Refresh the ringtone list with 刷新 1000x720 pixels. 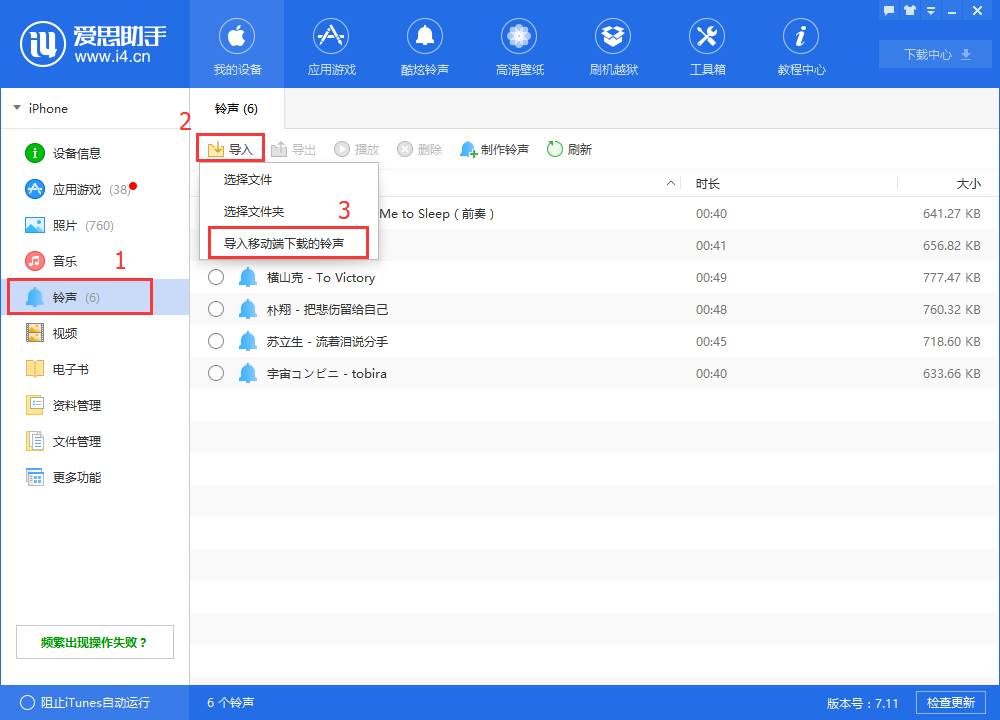pyautogui.click(x=569, y=148)
